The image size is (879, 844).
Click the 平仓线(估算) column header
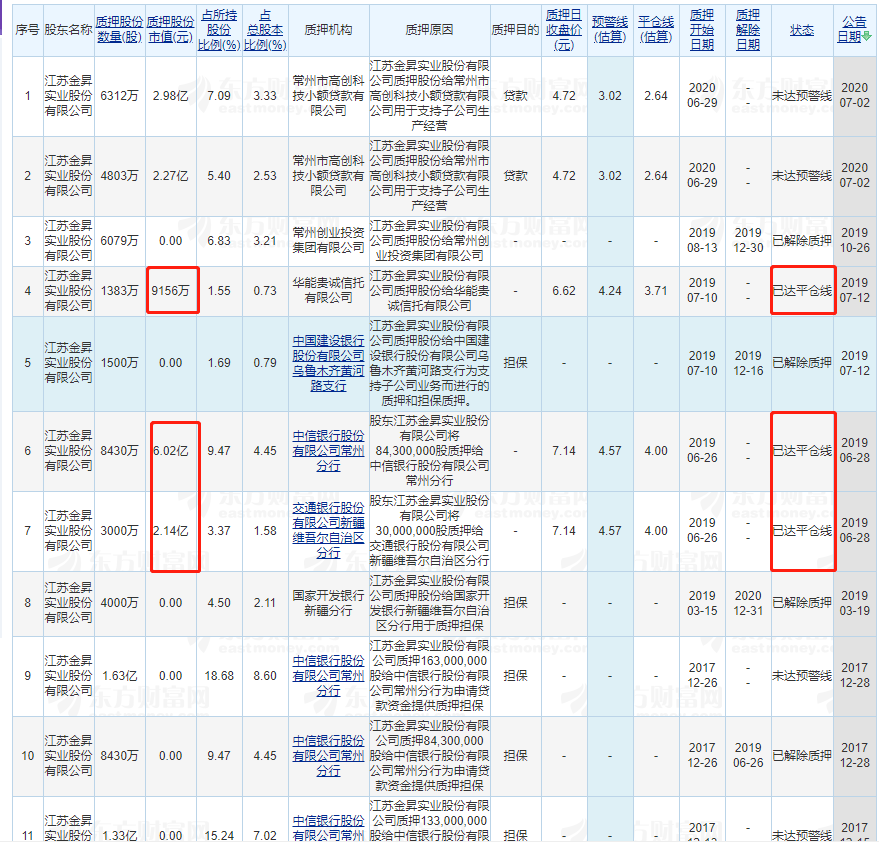pos(656,30)
